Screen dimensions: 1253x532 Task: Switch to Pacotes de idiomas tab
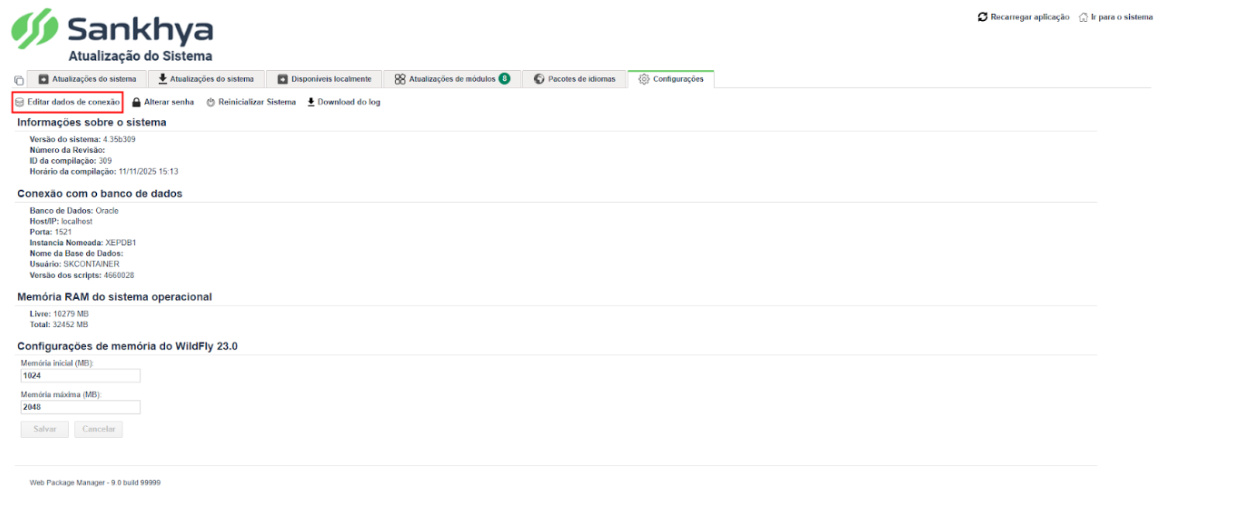[575, 79]
